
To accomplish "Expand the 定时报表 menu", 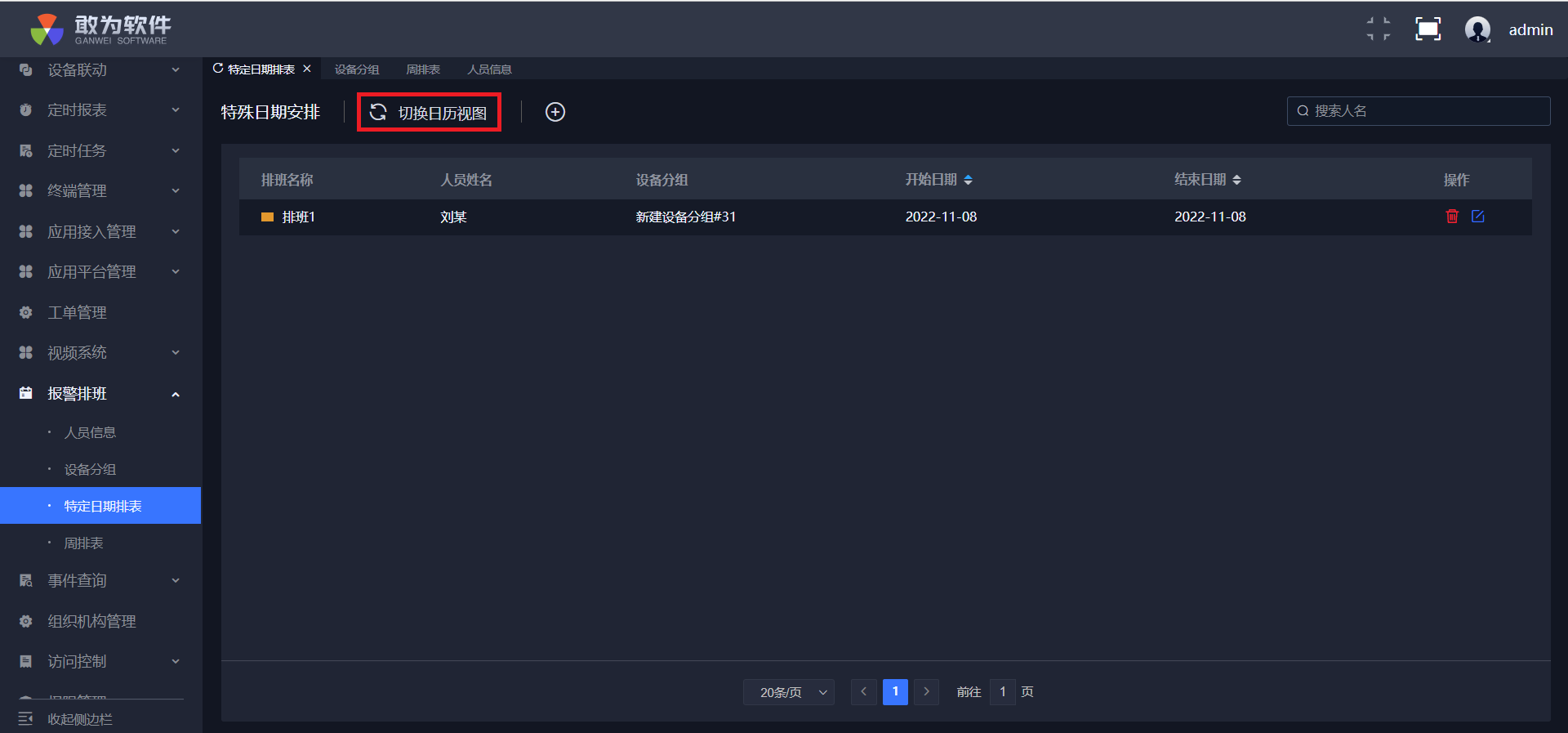I will tap(176, 110).
